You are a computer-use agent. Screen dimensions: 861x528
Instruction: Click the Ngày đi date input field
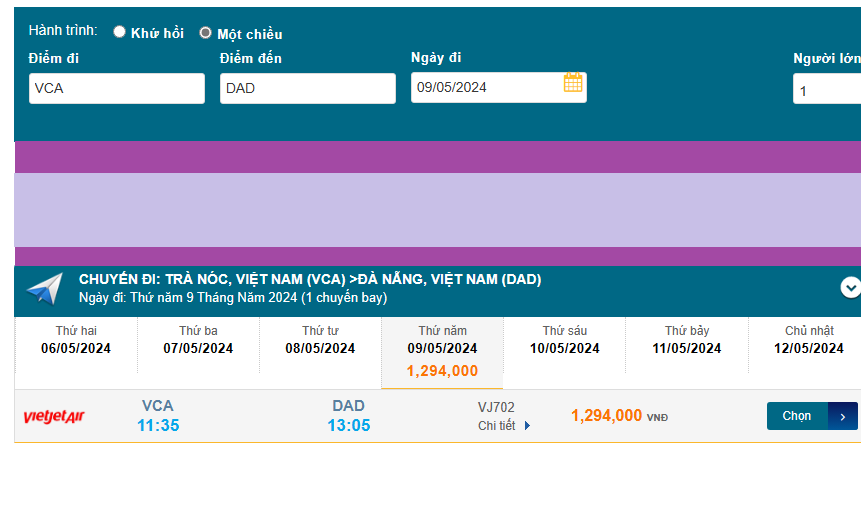pos(485,88)
